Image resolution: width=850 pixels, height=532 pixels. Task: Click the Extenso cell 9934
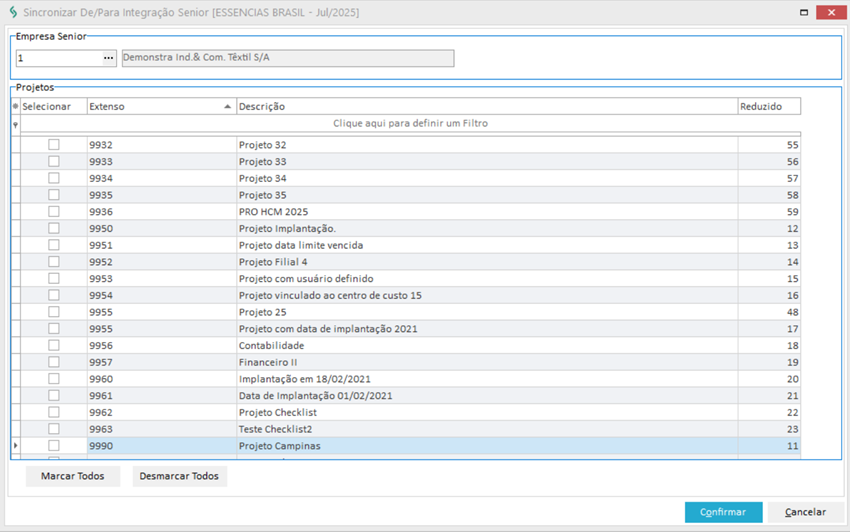162,178
